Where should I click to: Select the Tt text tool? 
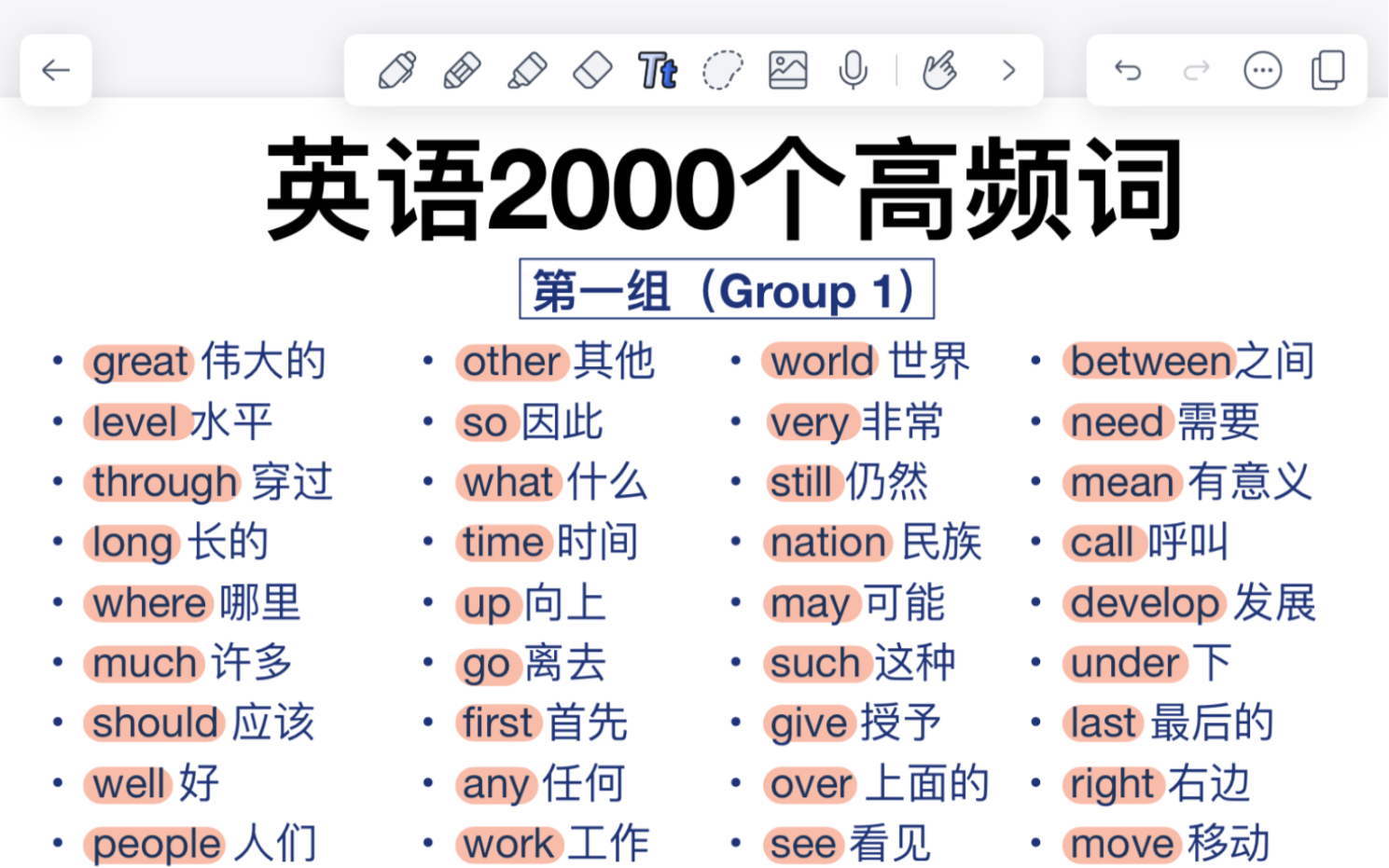pos(658,70)
